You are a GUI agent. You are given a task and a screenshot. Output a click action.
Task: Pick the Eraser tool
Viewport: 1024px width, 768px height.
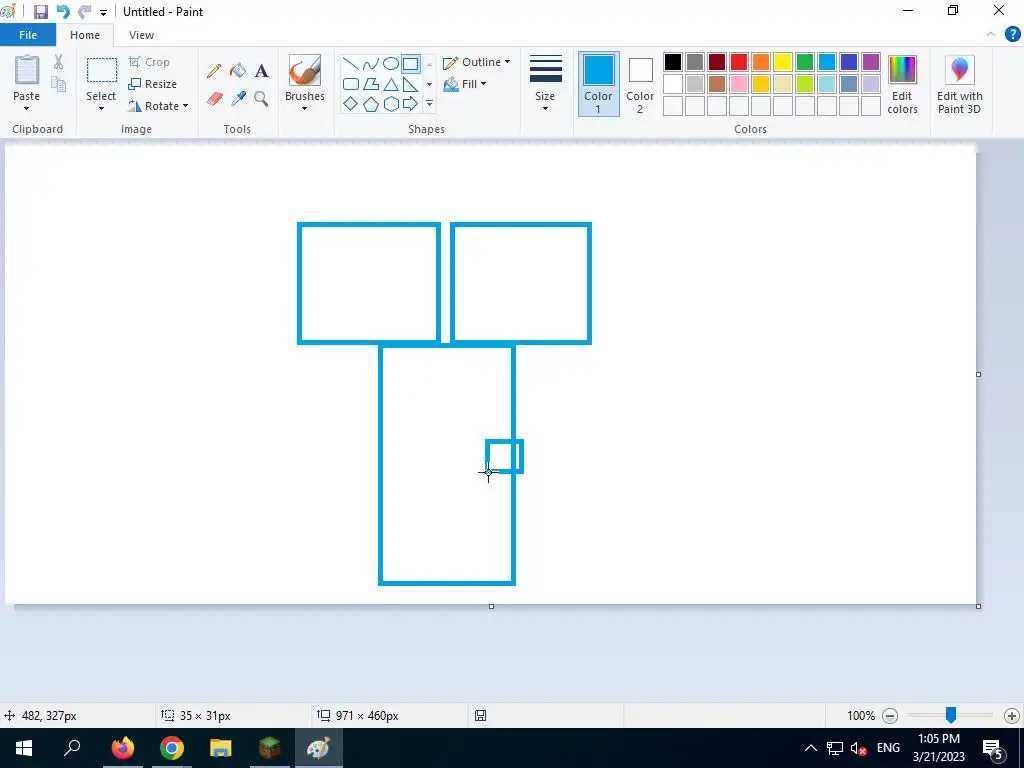click(x=214, y=99)
